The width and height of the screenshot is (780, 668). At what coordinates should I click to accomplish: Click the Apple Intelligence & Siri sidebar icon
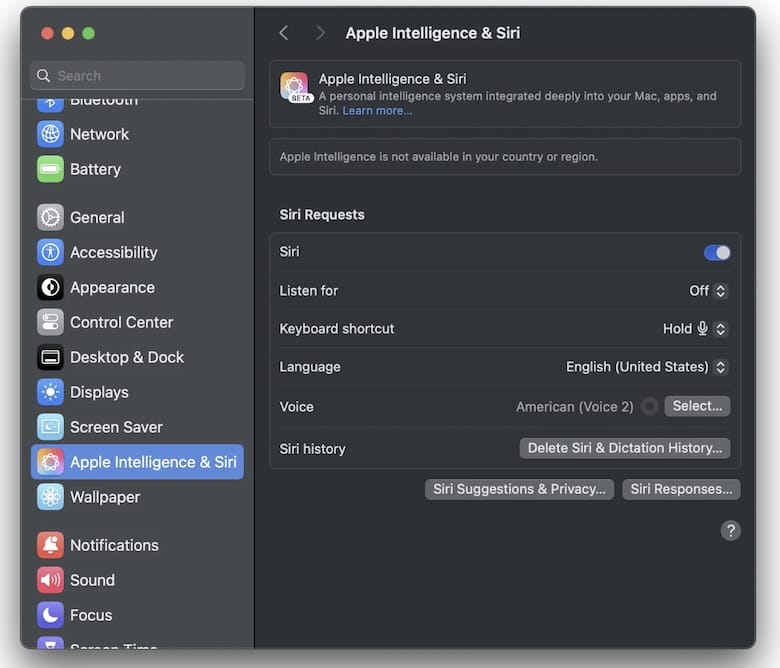coord(50,462)
